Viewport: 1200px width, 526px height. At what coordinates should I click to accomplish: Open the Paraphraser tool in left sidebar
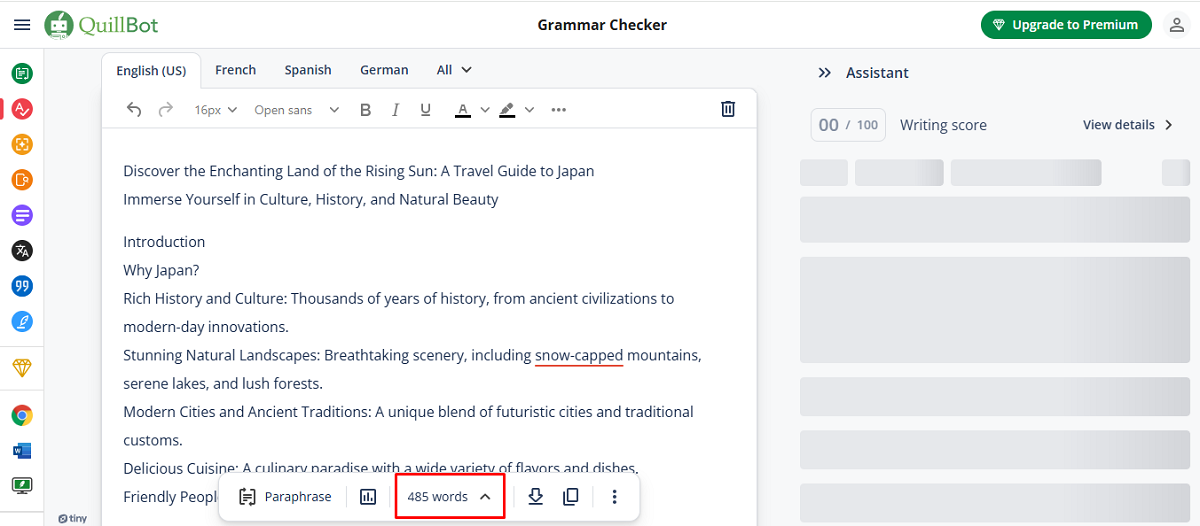[x=22, y=73]
